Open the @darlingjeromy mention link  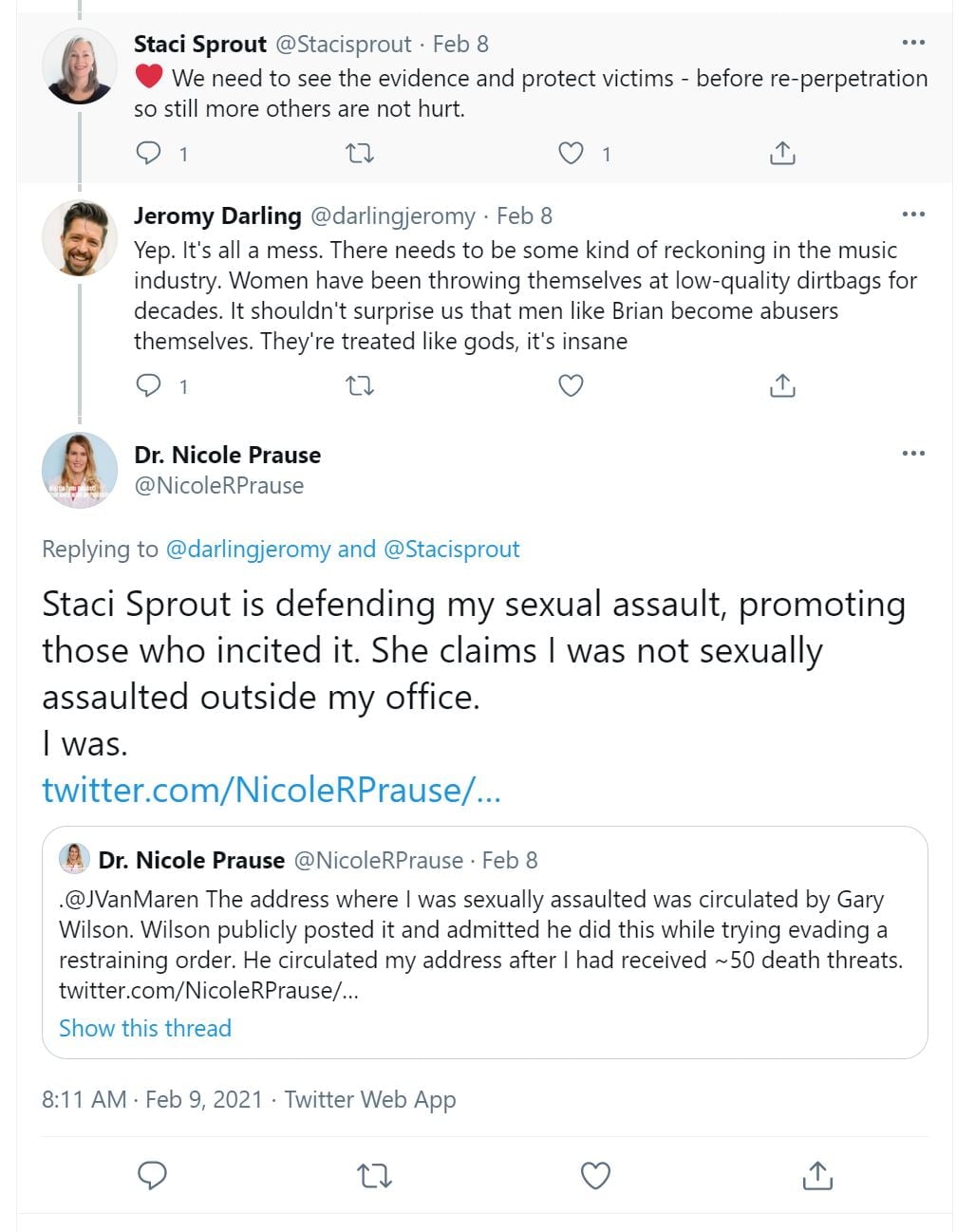tap(249, 550)
